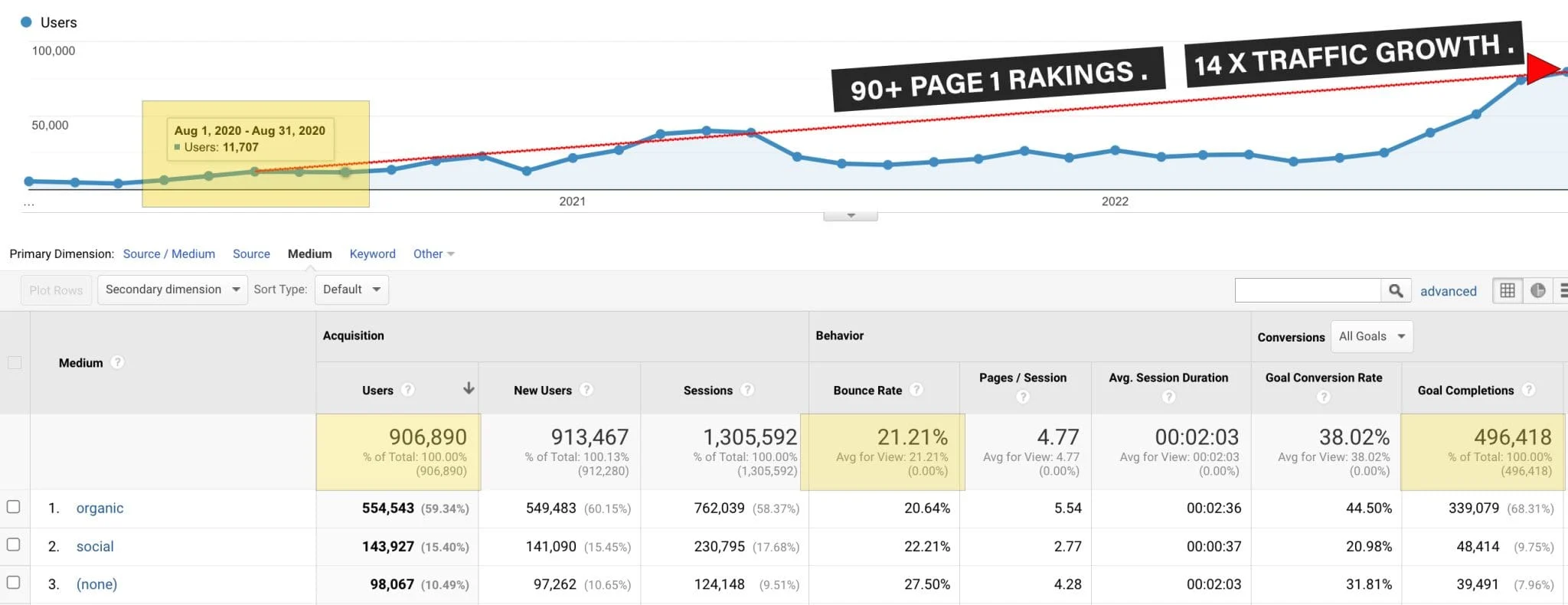Open the All Goals conversions dropdown
This screenshot has width=1568, height=605.
(1371, 337)
